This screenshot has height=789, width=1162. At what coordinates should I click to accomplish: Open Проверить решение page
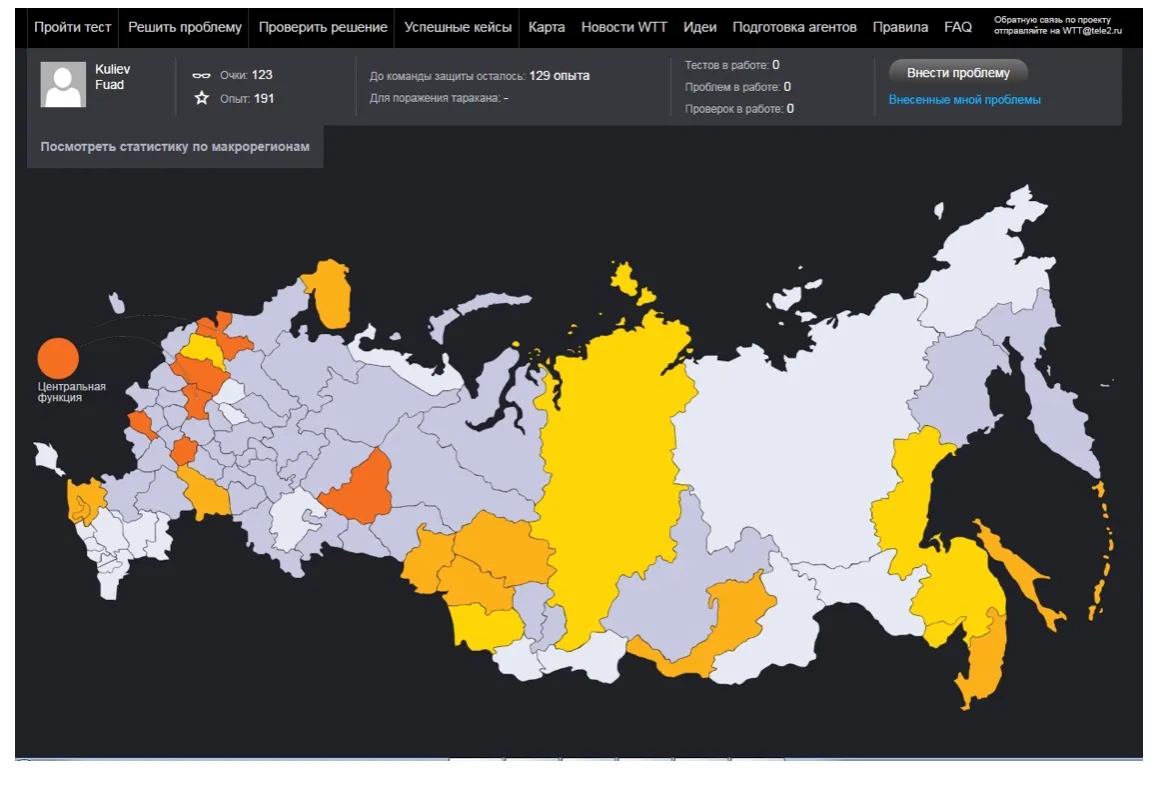tap(323, 27)
